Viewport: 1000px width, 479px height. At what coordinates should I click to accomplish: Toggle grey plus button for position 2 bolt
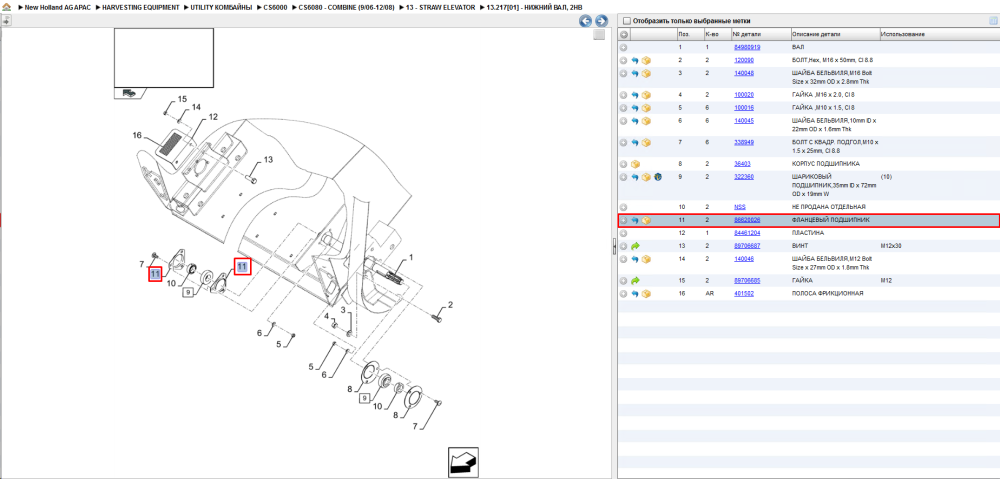click(x=624, y=61)
